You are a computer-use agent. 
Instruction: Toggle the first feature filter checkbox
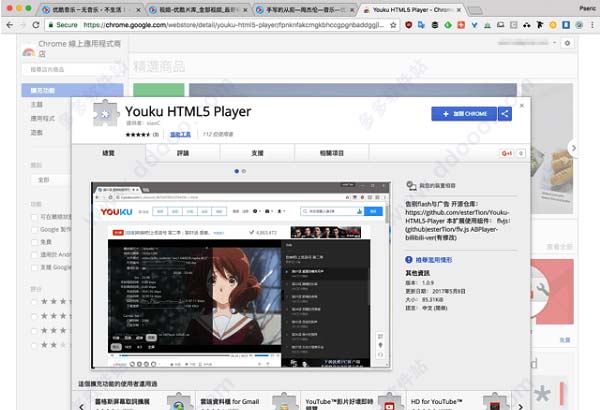pos(34,217)
